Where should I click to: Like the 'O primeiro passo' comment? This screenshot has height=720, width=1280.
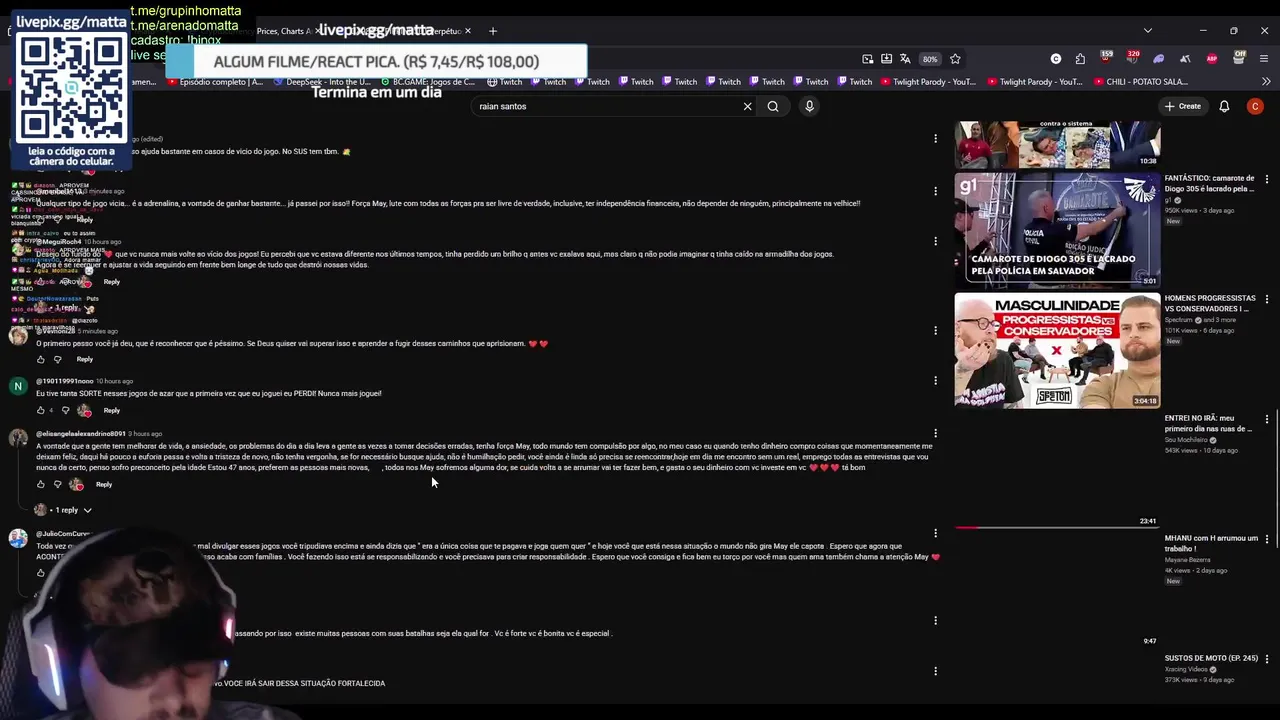pyautogui.click(x=41, y=359)
